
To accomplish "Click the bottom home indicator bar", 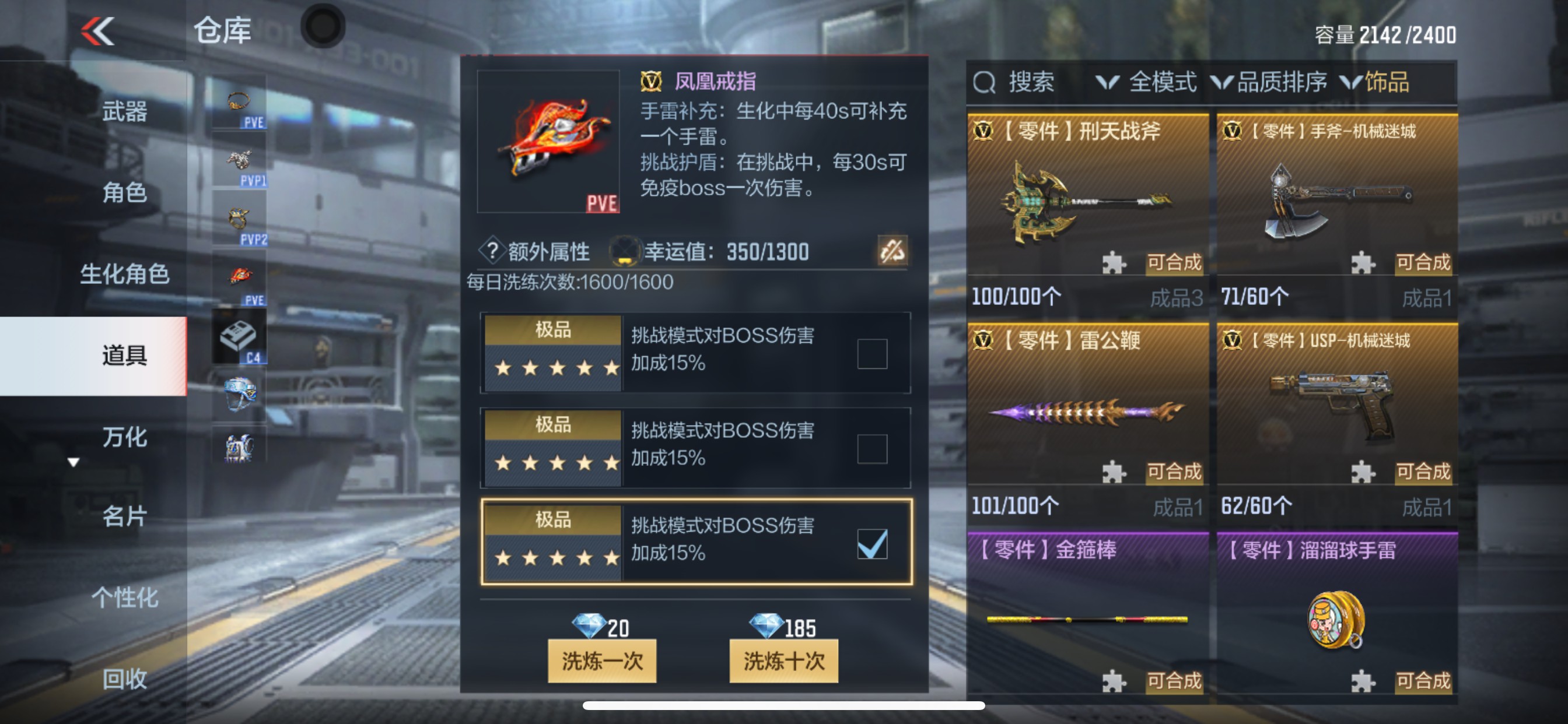I will pos(783,706).
